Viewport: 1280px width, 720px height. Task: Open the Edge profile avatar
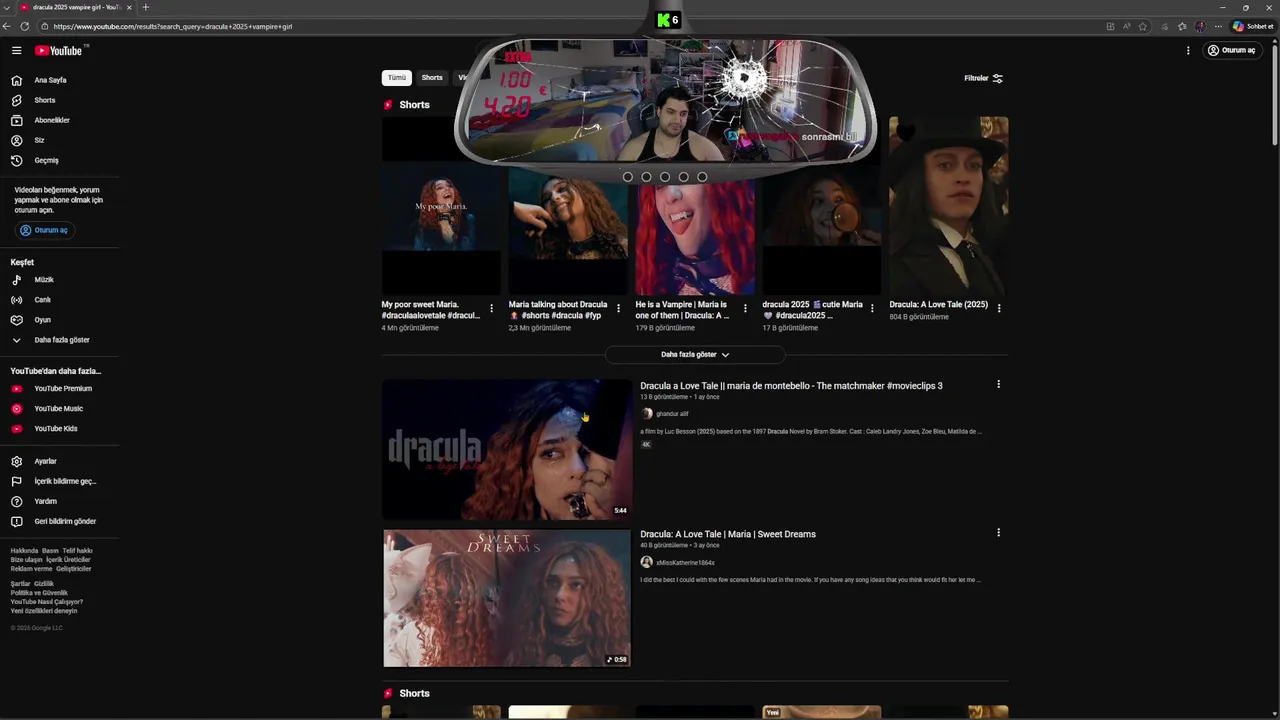pyautogui.click(x=1200, y=26)
